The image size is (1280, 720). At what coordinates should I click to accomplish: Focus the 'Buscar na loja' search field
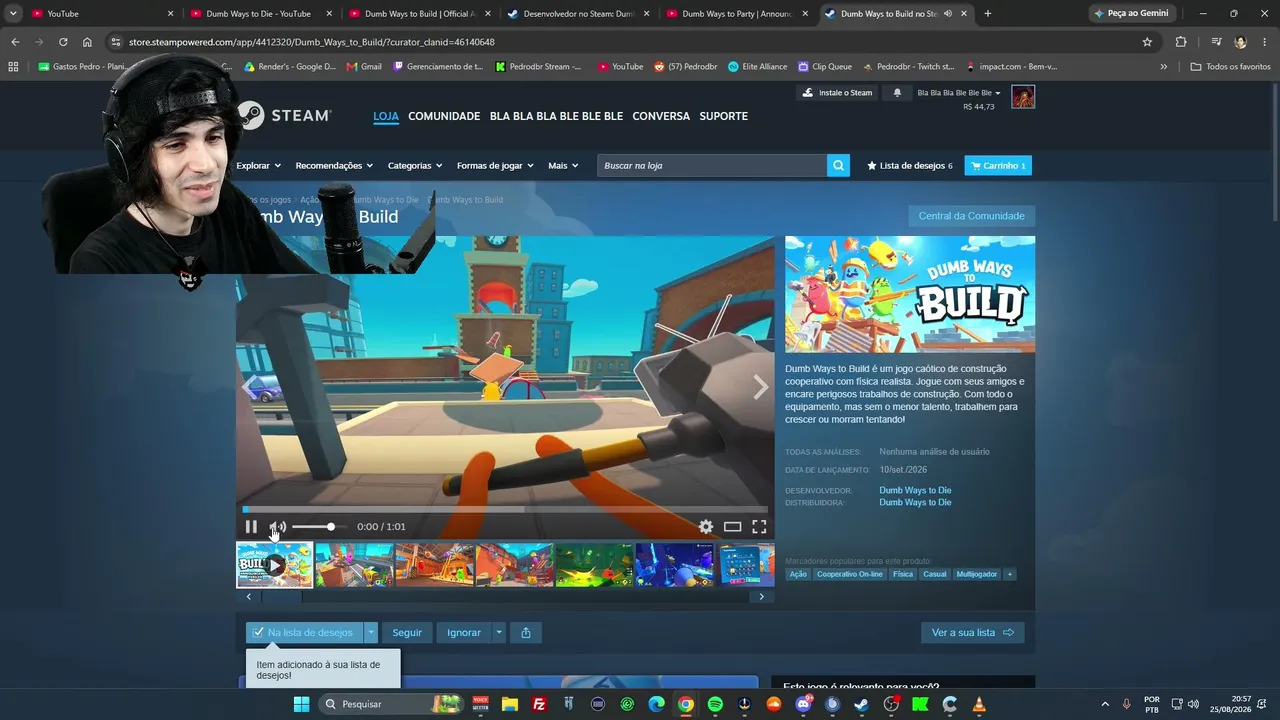point(712,166)
